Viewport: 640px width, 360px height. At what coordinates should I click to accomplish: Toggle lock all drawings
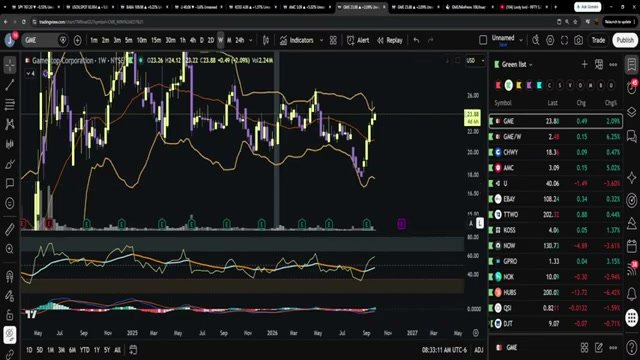pos(10,315)
